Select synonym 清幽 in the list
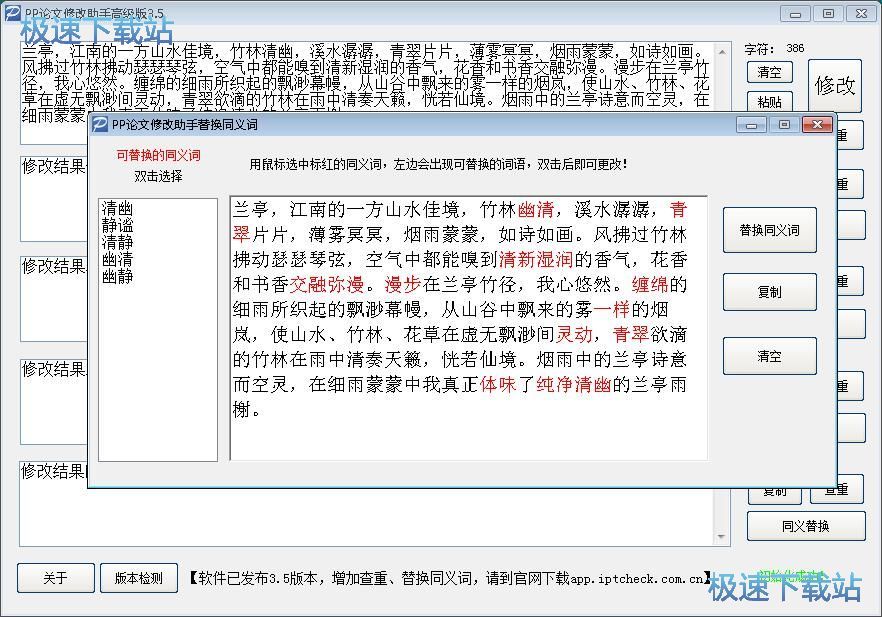 click(x=118, y=209)
